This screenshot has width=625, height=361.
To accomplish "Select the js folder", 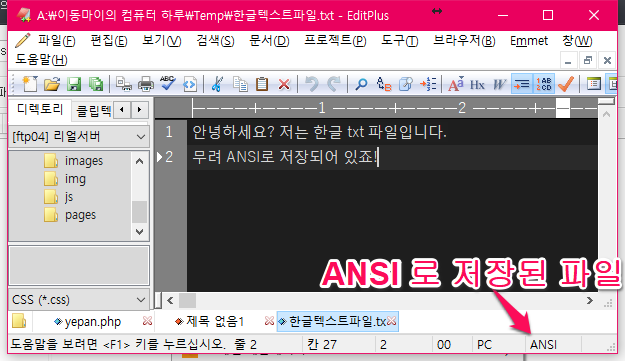I will [x=59, y=197].
